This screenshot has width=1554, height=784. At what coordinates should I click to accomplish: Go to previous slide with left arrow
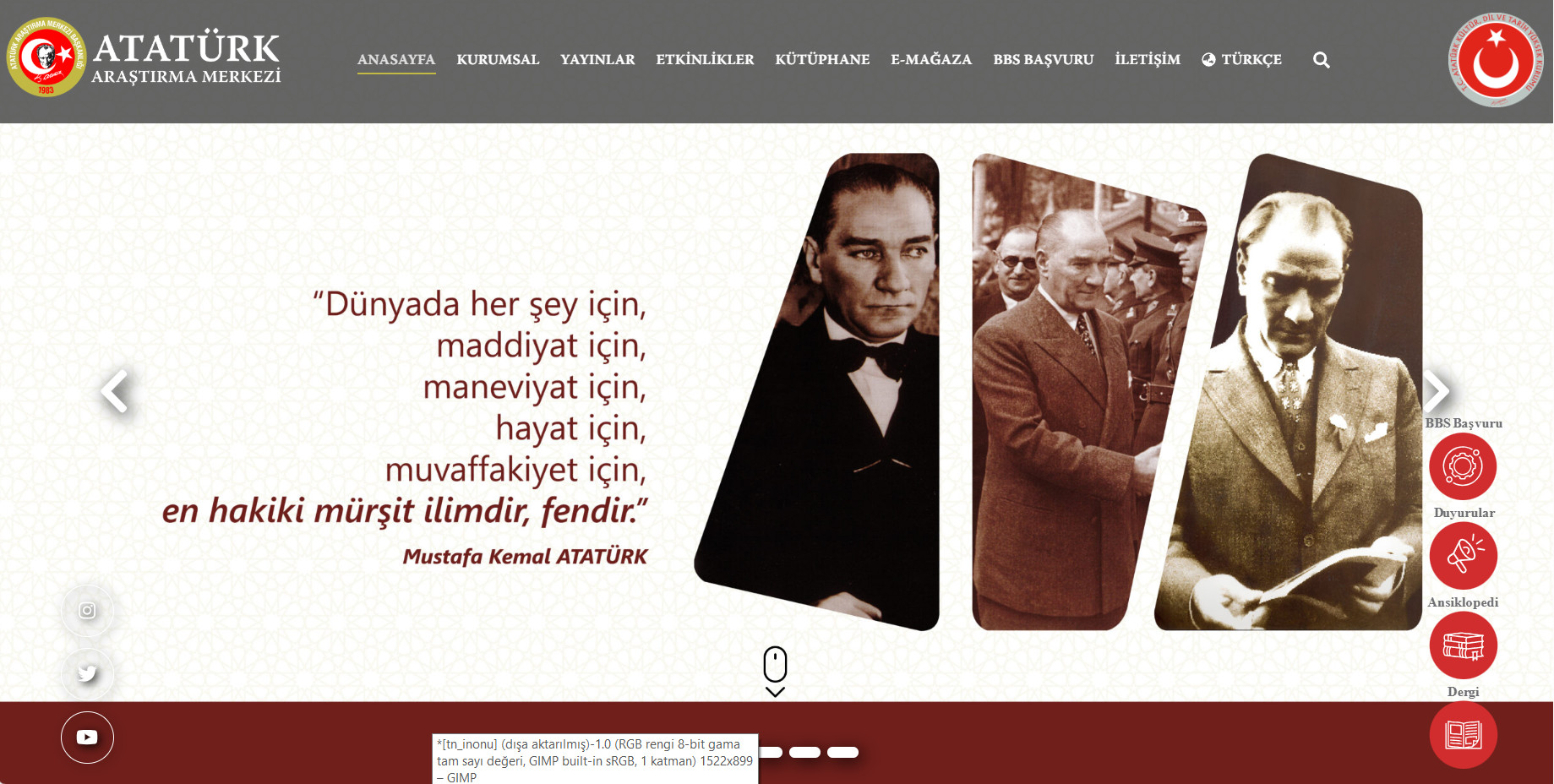coord(115,391)
